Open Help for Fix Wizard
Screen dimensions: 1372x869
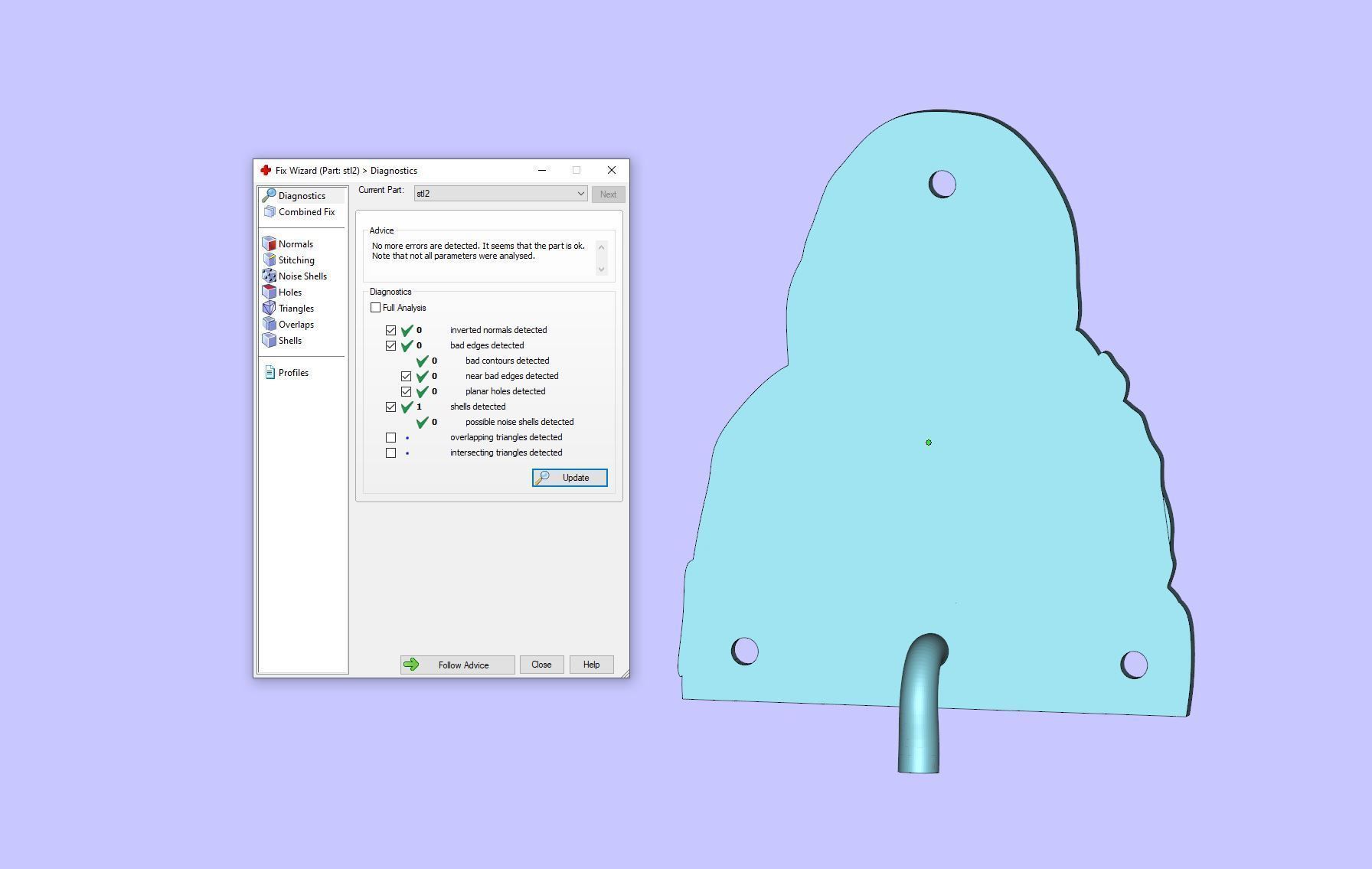tap(591, 665)
